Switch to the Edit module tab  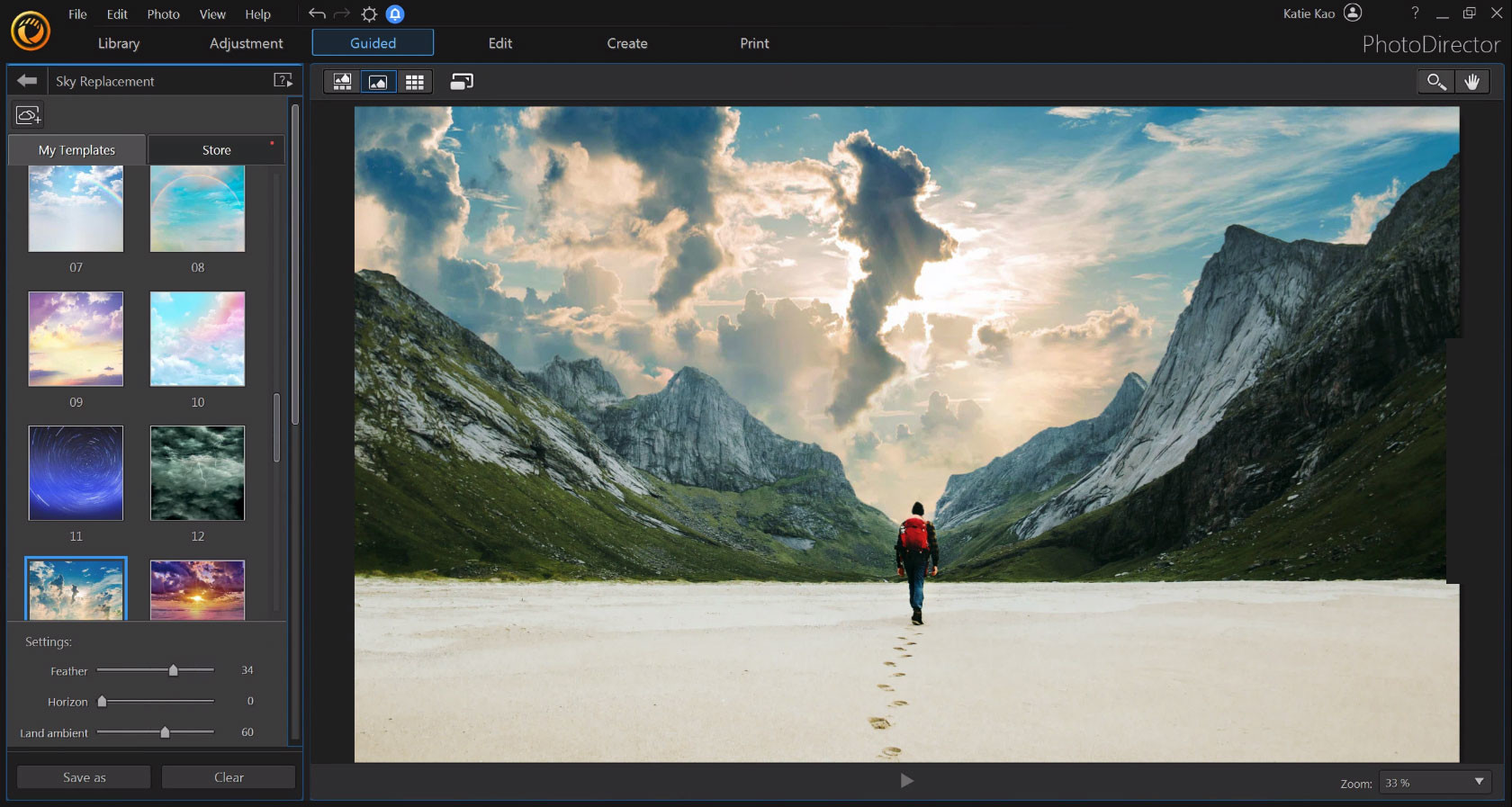pos(500,43)
